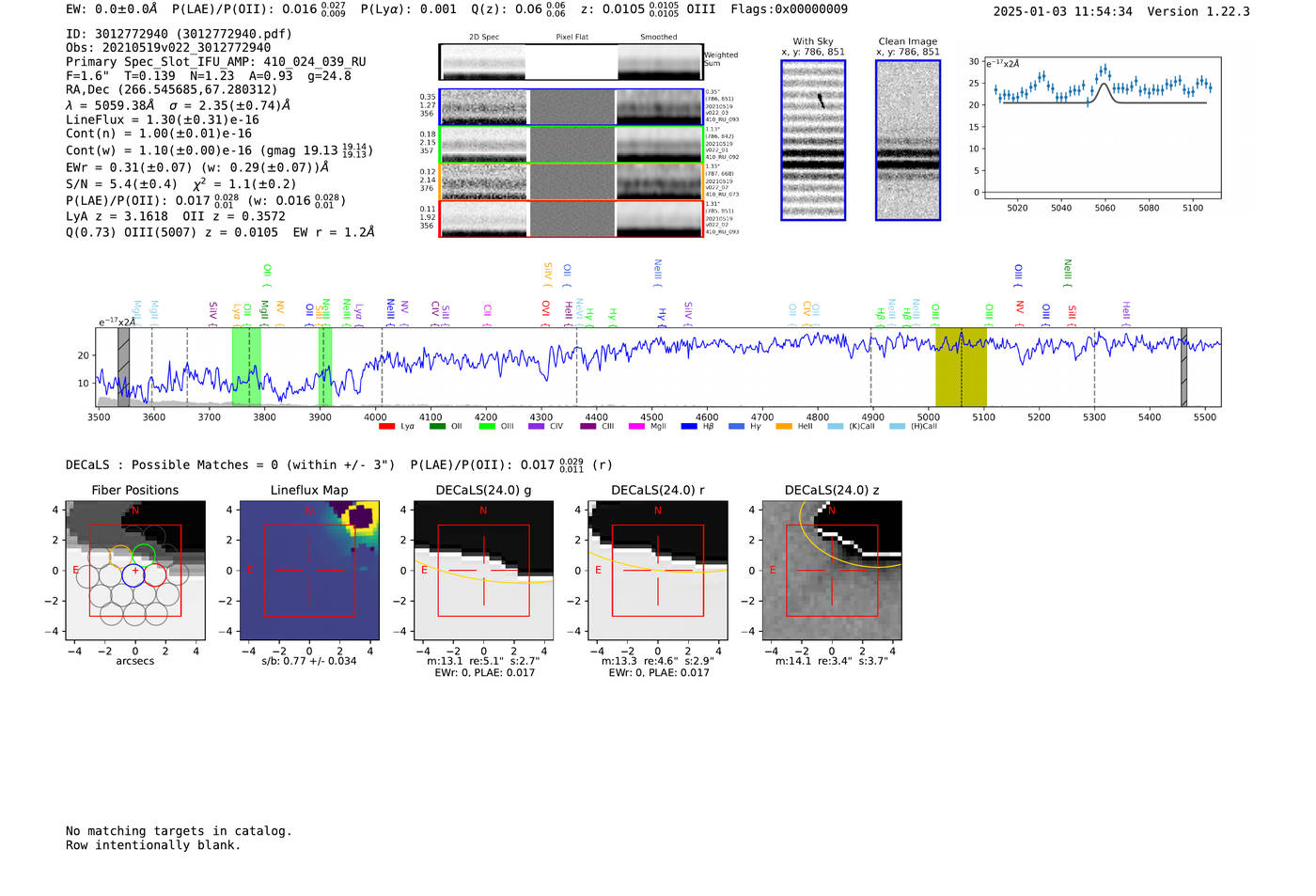Viewport: 1316px width, 896px height.
Task: Select the Lyα red legend swatch
Action: pos(386,427)
